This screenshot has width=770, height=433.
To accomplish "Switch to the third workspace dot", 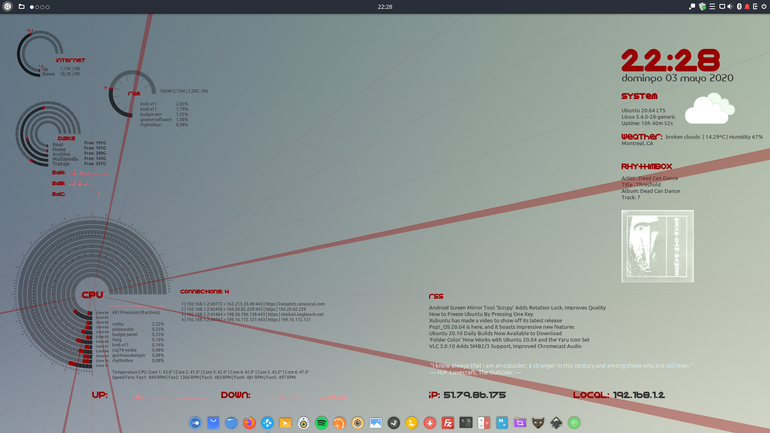I will pos(42,7).
